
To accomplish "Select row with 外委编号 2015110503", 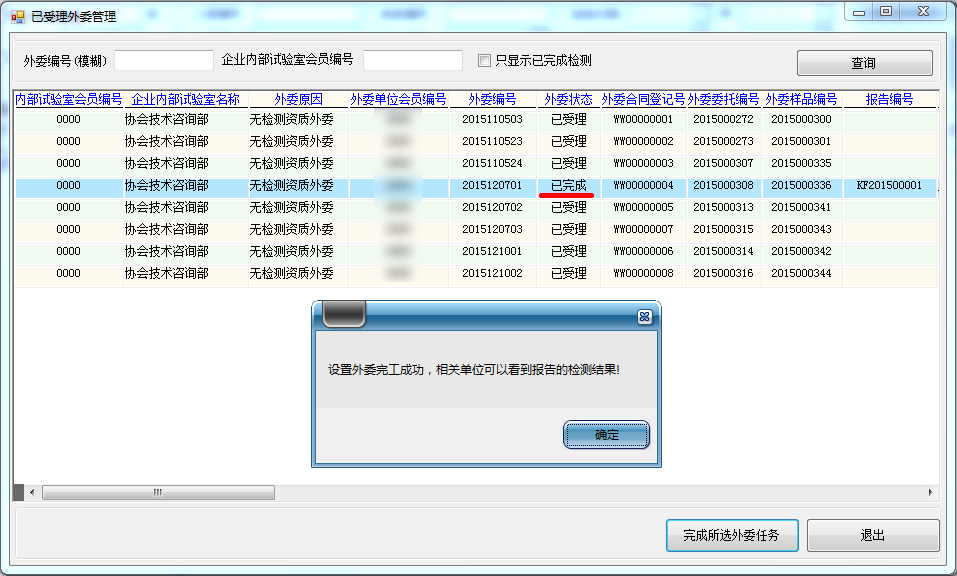I will point(492,120).
